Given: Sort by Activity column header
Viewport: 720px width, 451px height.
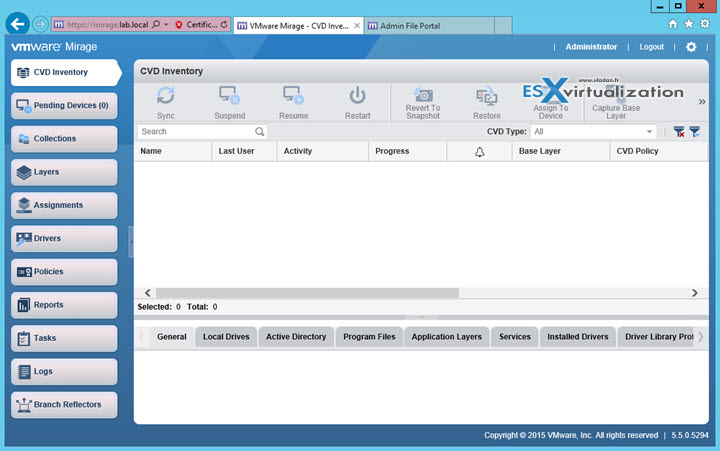Looking at the screenshot, I should click(x=323, y=151).
